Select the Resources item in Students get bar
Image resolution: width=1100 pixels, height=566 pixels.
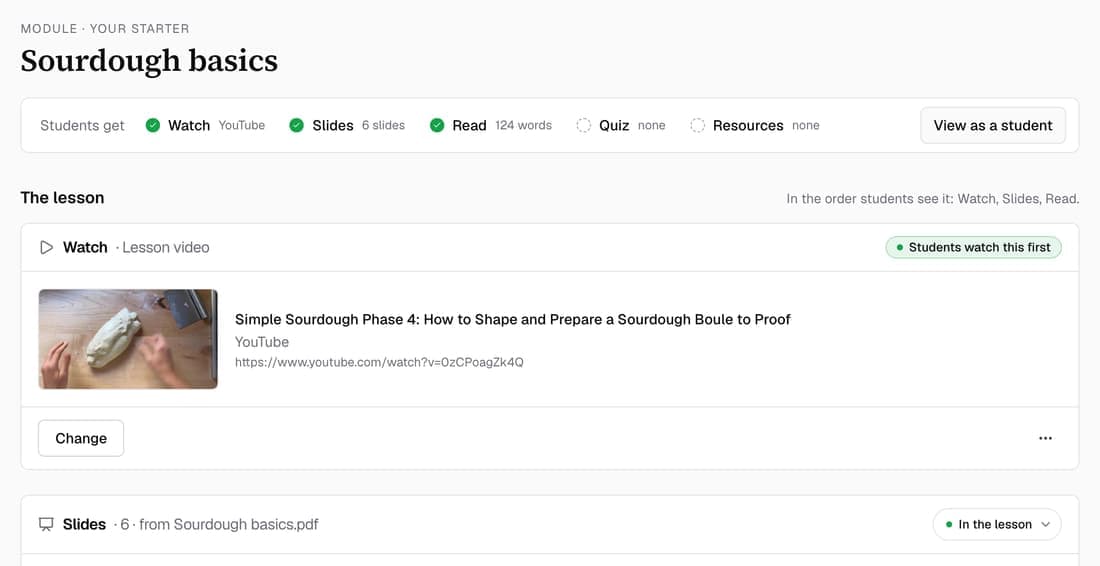point(755,126)
